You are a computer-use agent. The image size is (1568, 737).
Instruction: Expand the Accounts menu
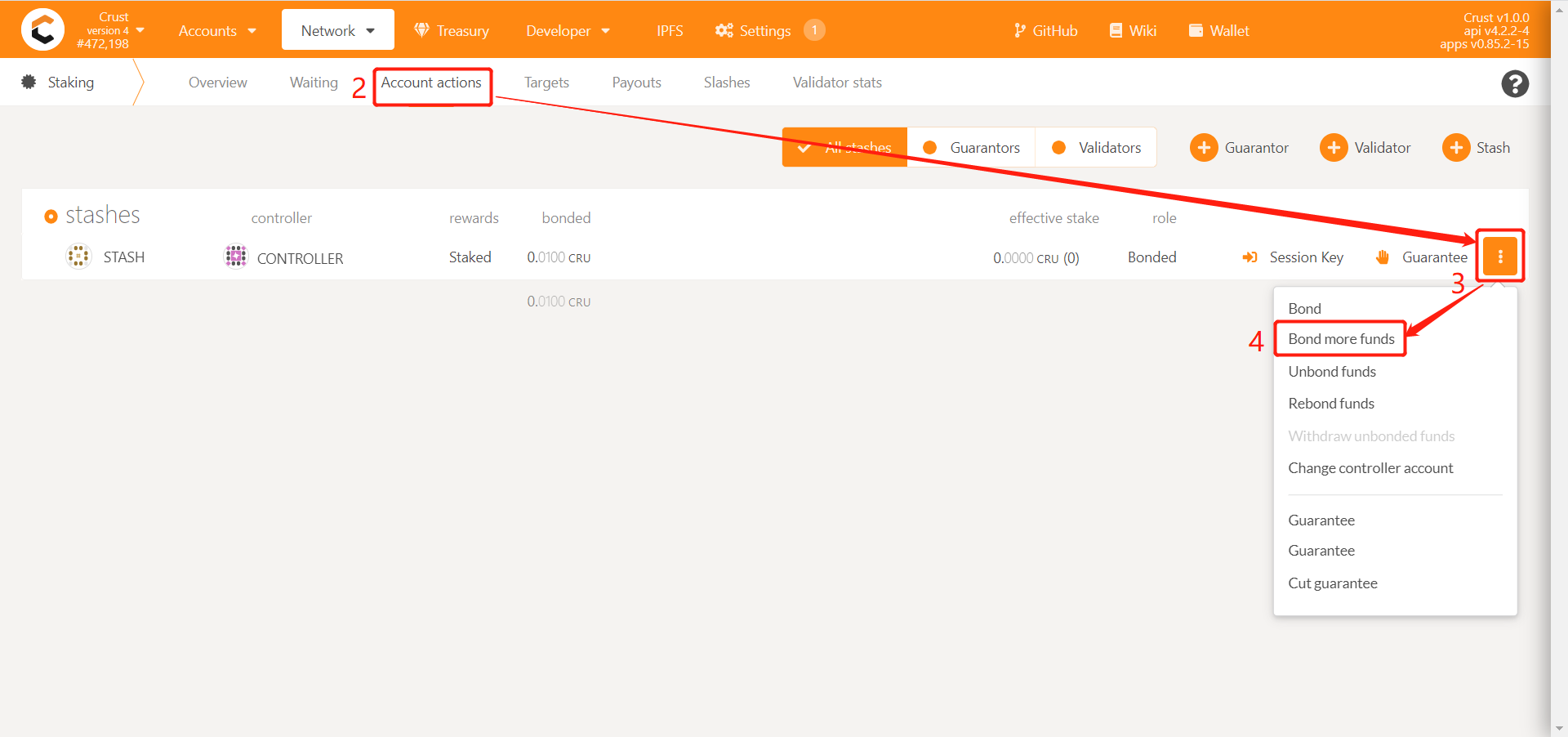point(217,30)
